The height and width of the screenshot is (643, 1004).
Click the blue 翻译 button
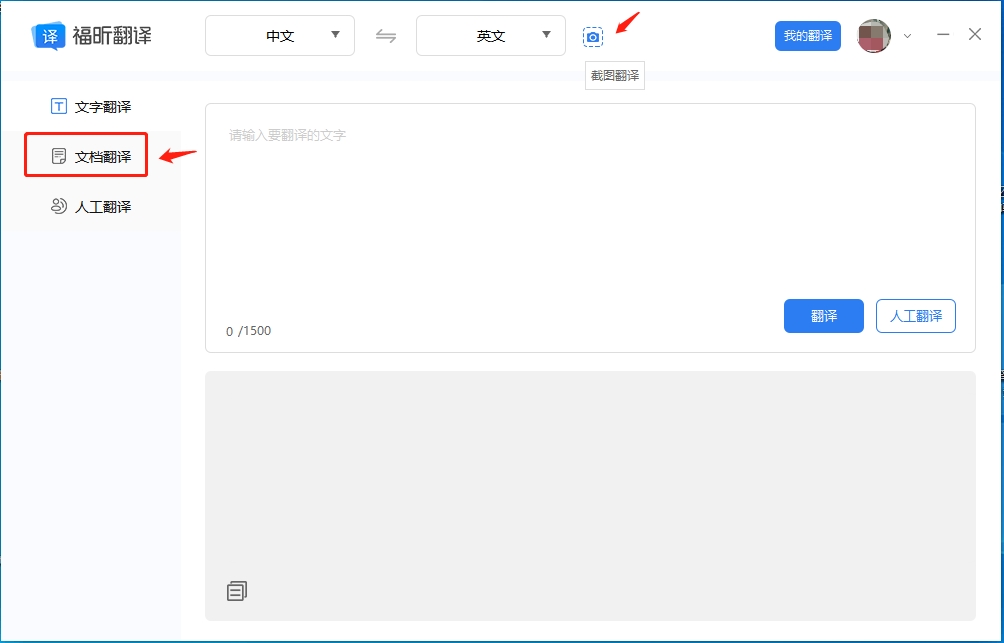[822, 315]
